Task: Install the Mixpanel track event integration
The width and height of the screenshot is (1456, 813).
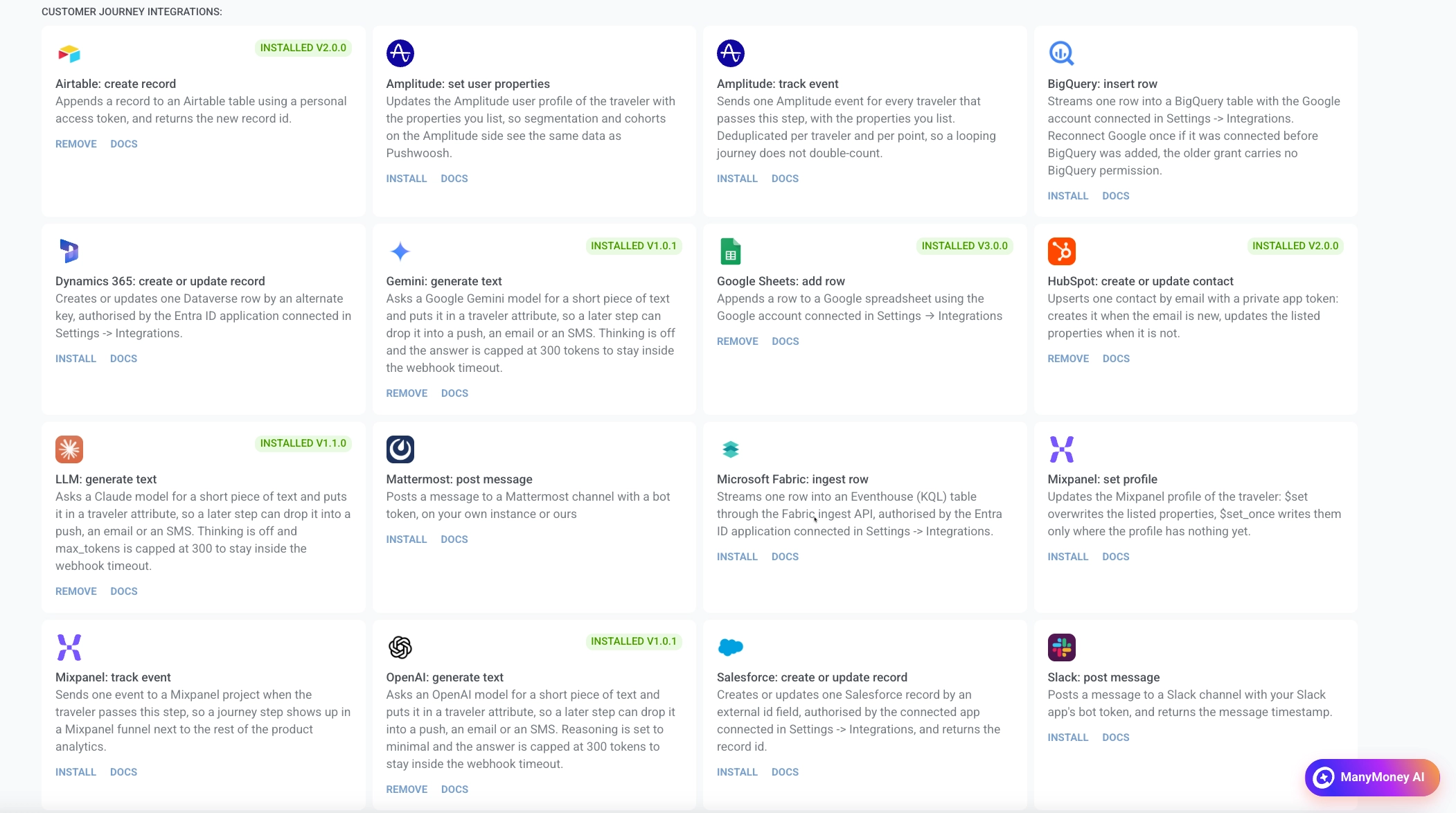Action: pyautogui.click(x=76, y=772)
